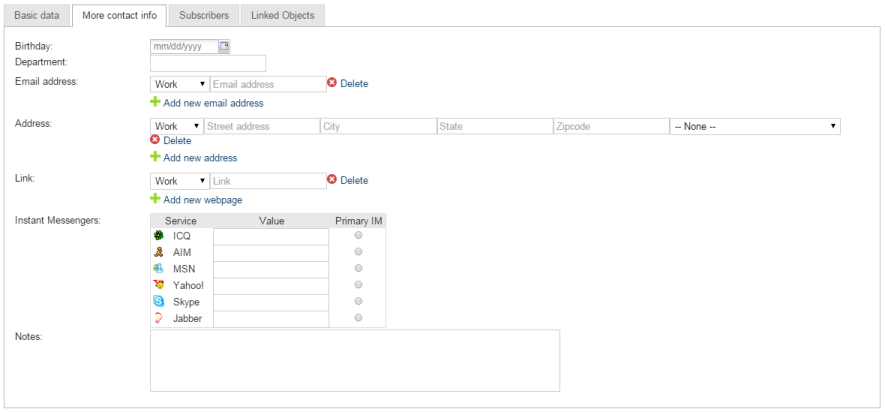Set ICQ as Primary IM
The image size is (885, 412).
[358, 236]
